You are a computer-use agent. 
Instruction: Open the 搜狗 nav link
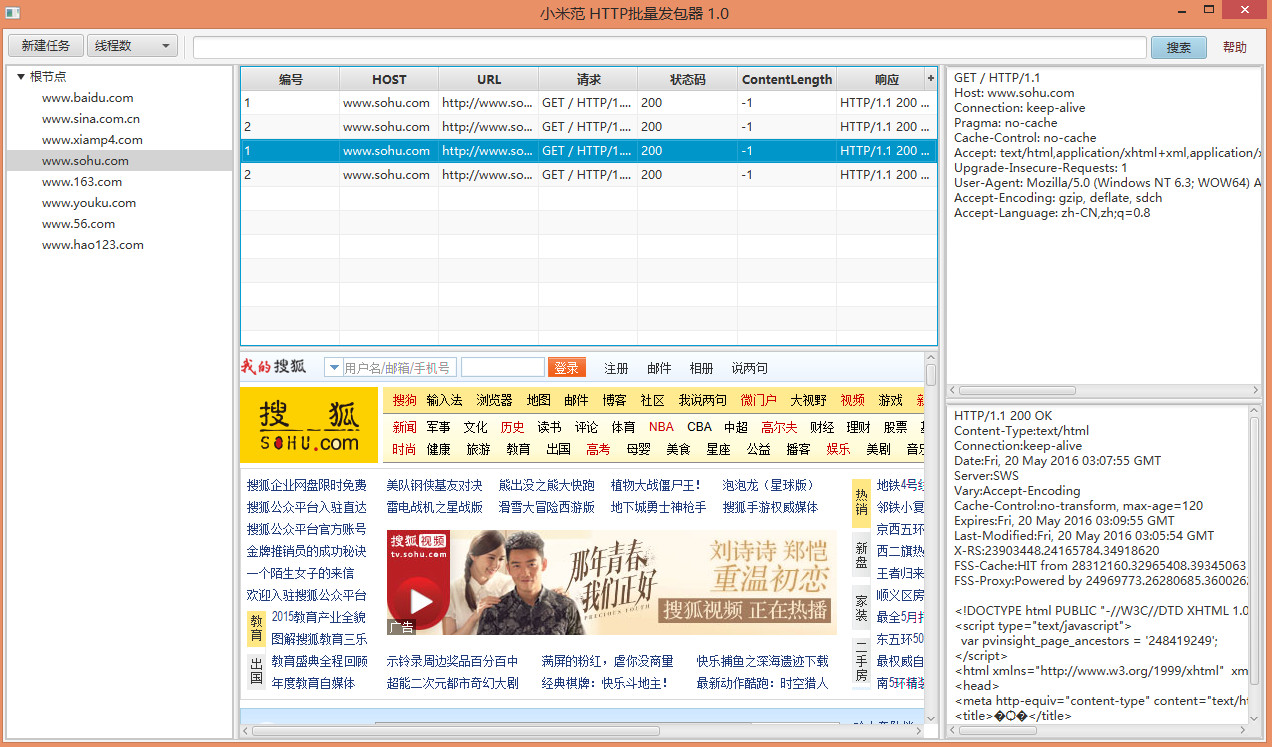pos(404,400)
